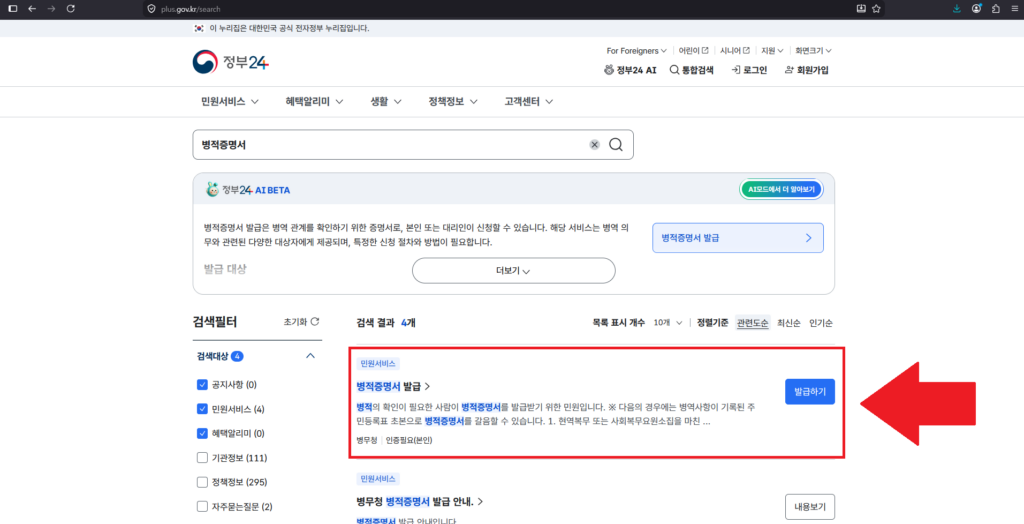Expand the 민원서비스 menu
The height and width of the screenshot is (524, 1024).
click(x=230, y=102)
